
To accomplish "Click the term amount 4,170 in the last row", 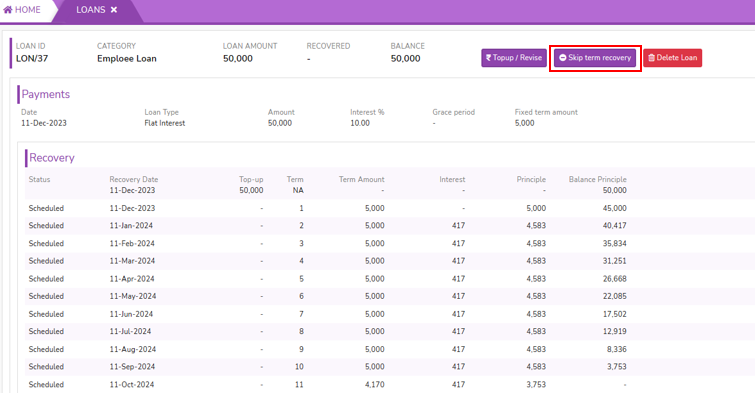I will point(375,384).
